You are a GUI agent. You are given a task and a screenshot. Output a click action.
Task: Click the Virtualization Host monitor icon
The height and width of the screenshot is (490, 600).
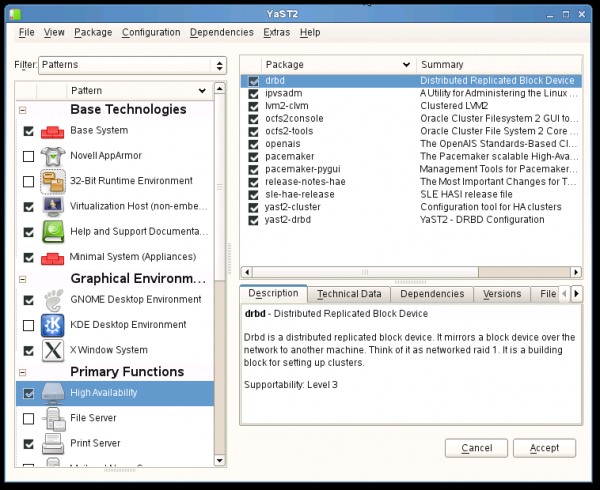click(53, 207)
